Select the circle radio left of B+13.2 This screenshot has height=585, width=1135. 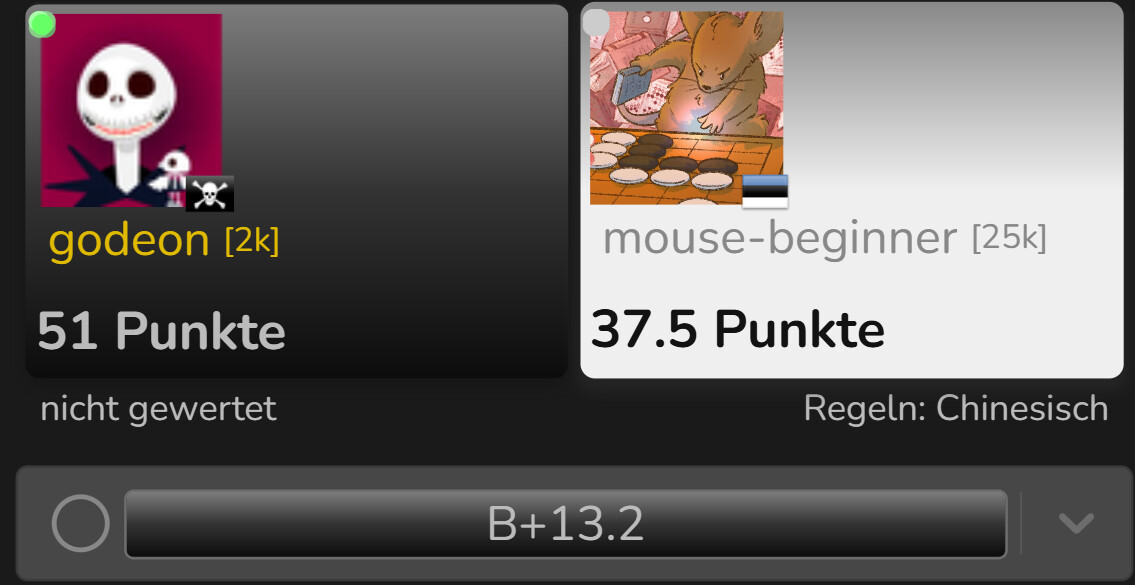[80, 523]
